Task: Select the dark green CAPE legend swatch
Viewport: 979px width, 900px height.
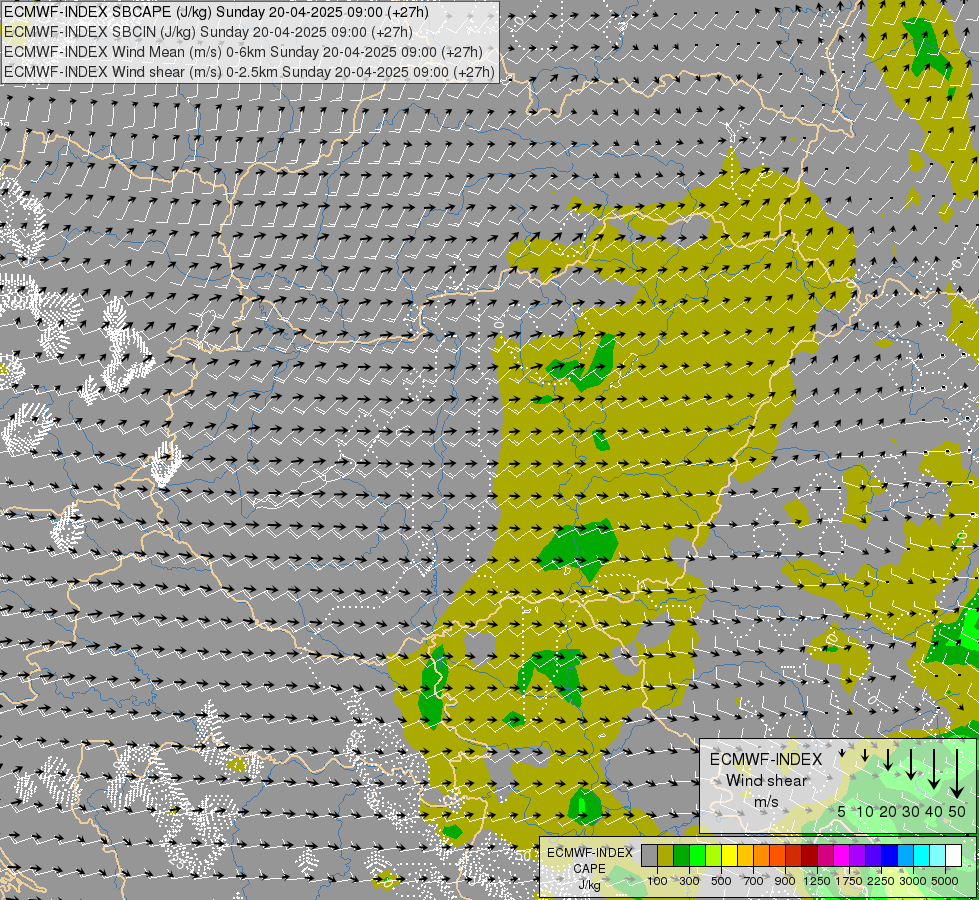Action: [681, 855]
